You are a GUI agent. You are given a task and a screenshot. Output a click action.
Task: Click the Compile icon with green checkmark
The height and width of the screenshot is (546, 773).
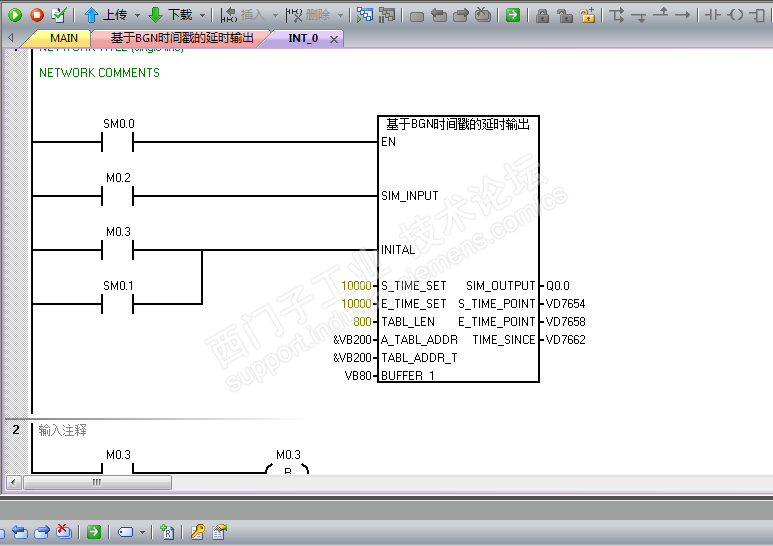[x=59, y=15]
